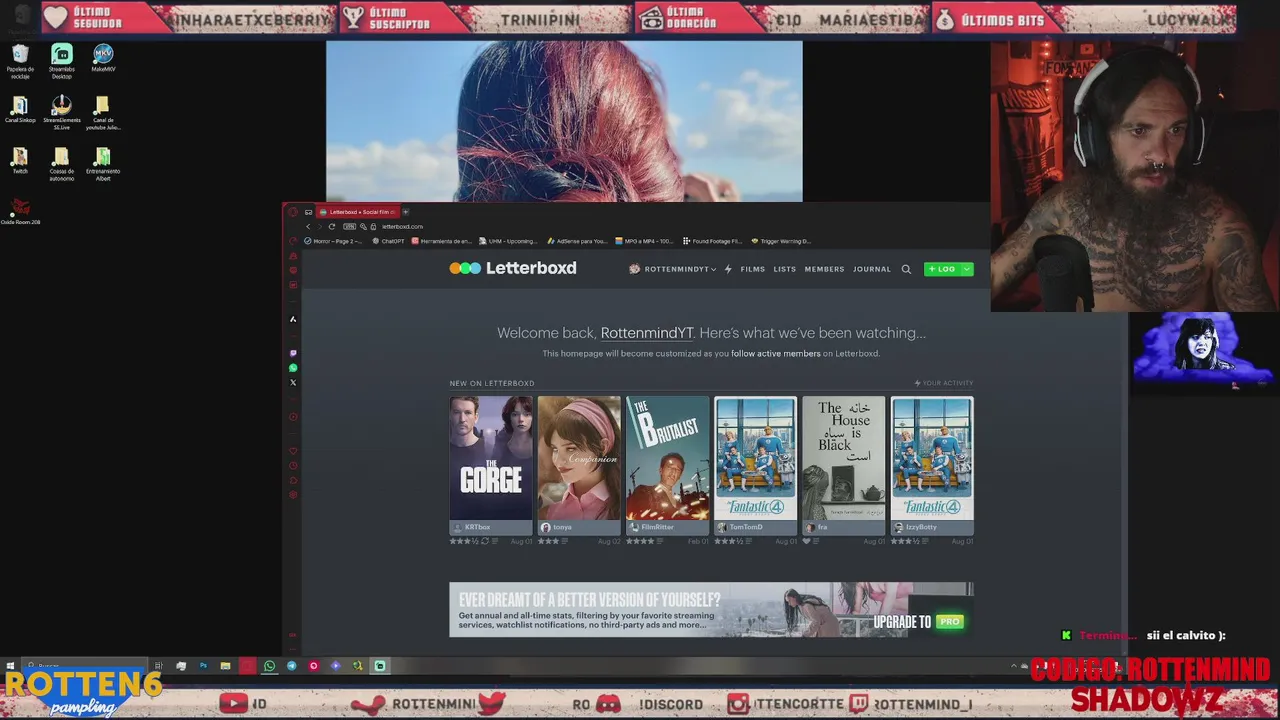Viewport: 1280px width, 720px height.
Task: Expand the arrow beside the LOG button
Action: click(966, 269)
